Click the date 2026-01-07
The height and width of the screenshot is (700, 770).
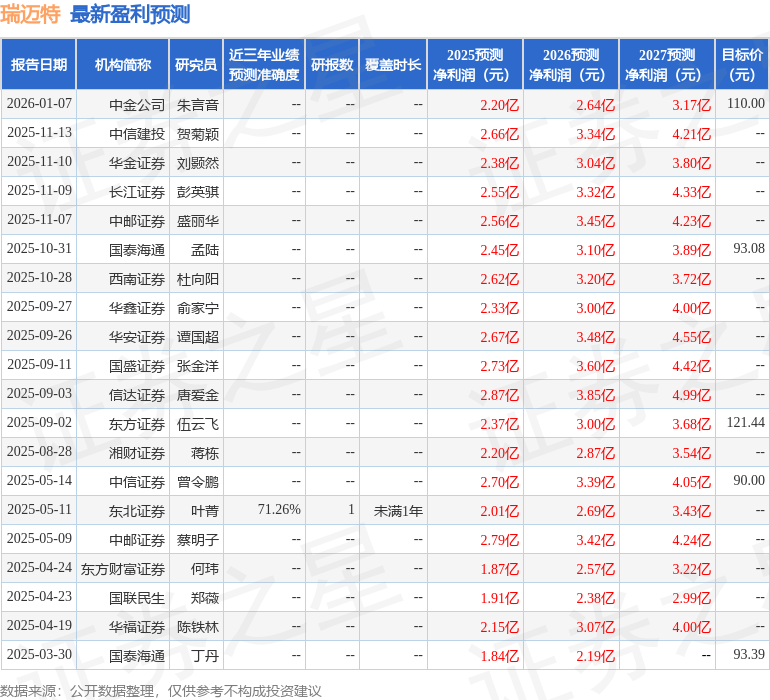pos(39,104)
